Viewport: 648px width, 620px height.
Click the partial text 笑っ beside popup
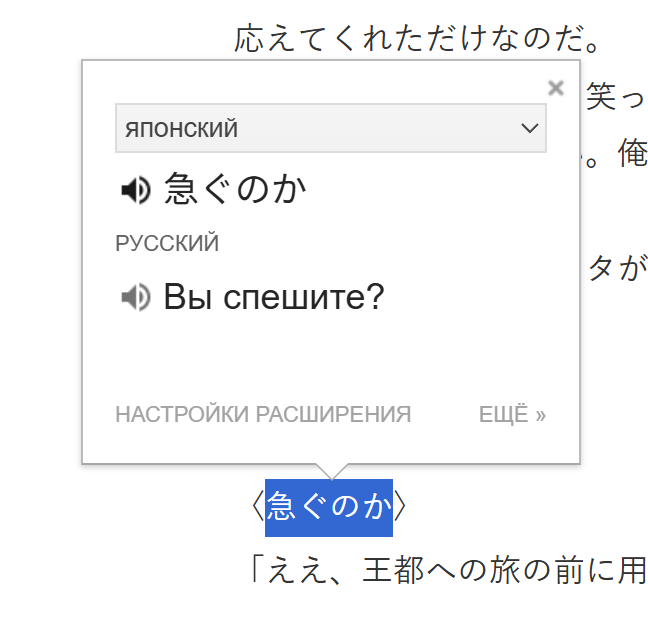(616, 96)
